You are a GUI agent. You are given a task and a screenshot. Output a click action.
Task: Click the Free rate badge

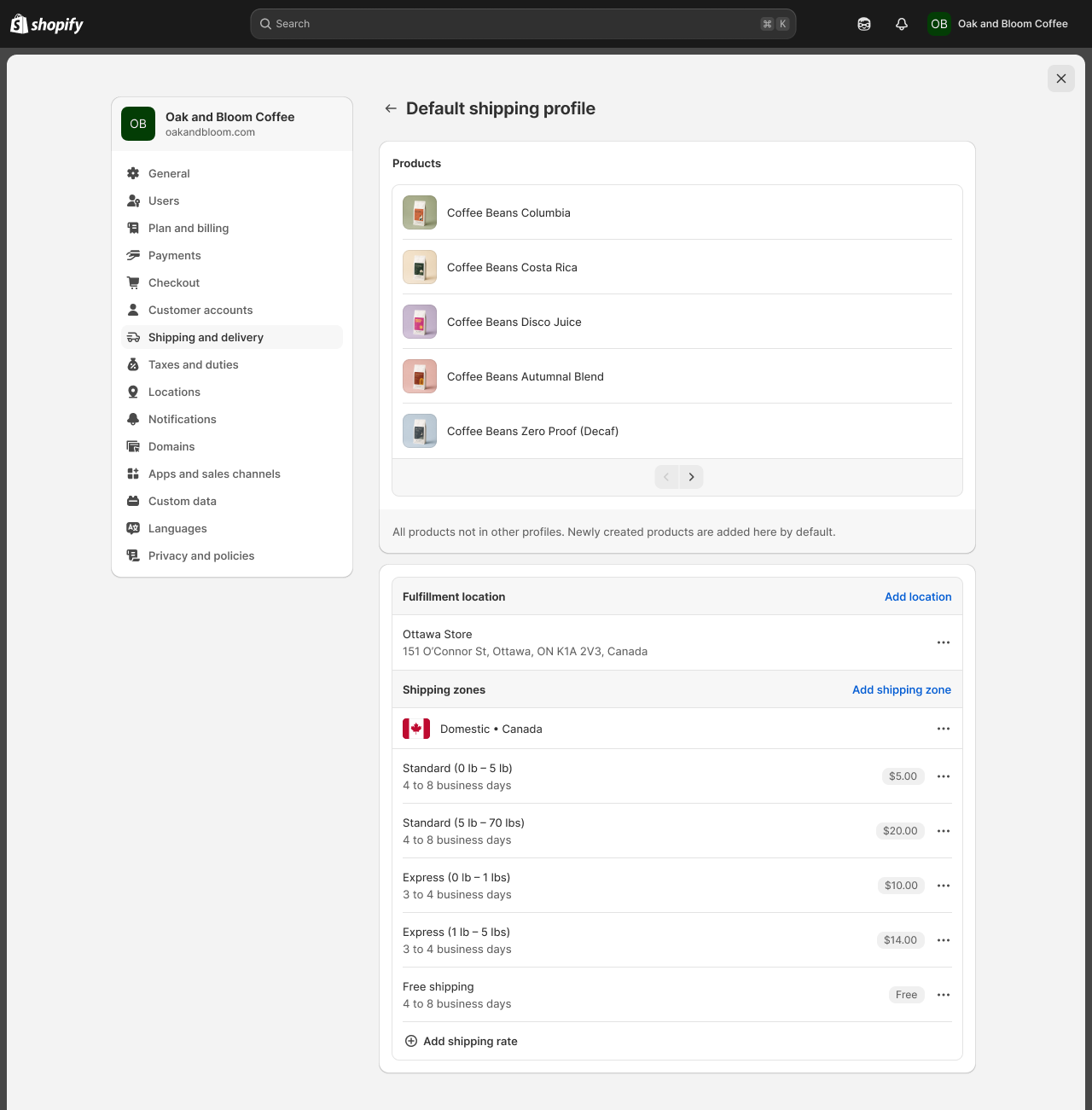pos(906,995)
